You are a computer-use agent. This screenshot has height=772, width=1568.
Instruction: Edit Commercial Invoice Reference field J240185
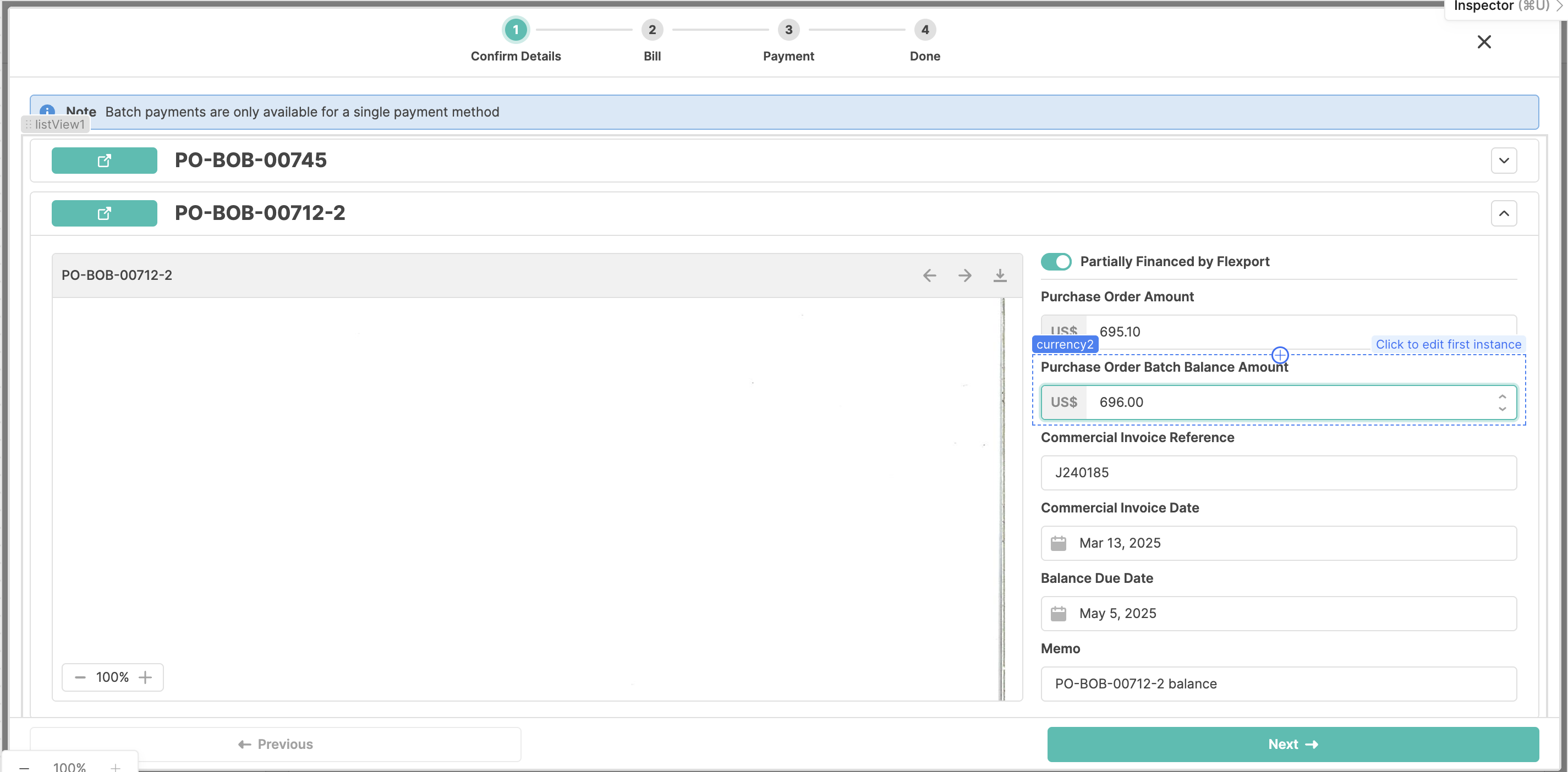point(1278,473)
